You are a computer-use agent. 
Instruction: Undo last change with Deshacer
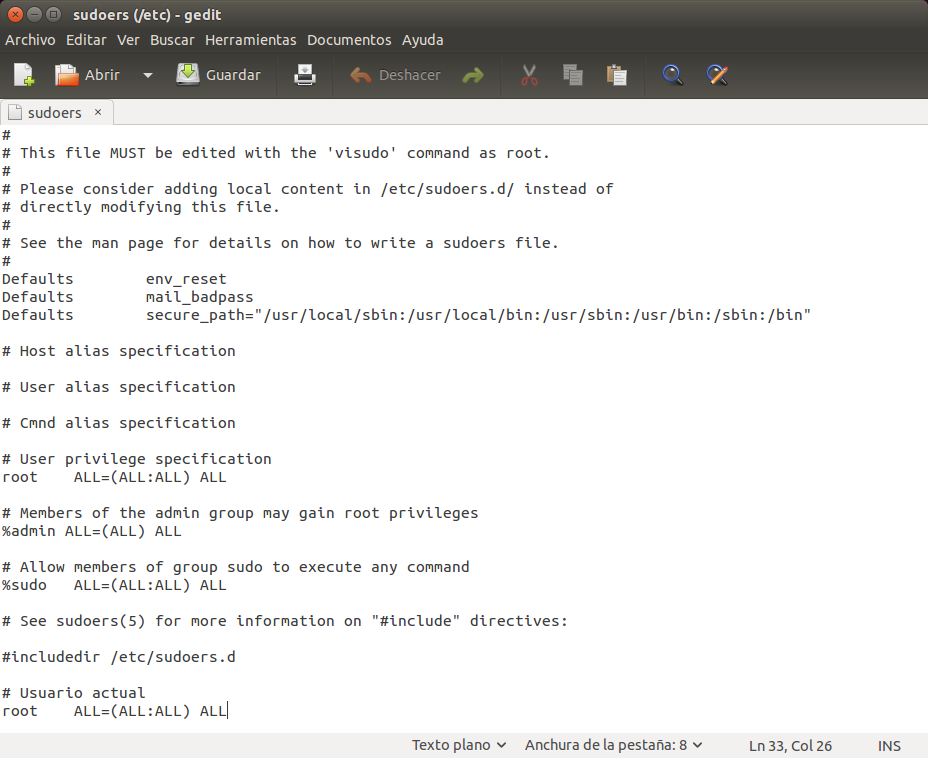[395, 75]
